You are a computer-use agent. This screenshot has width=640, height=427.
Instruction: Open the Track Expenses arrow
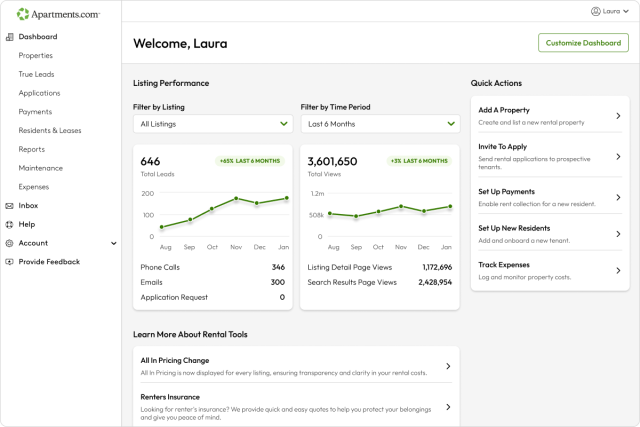click(x=618, y=271)
